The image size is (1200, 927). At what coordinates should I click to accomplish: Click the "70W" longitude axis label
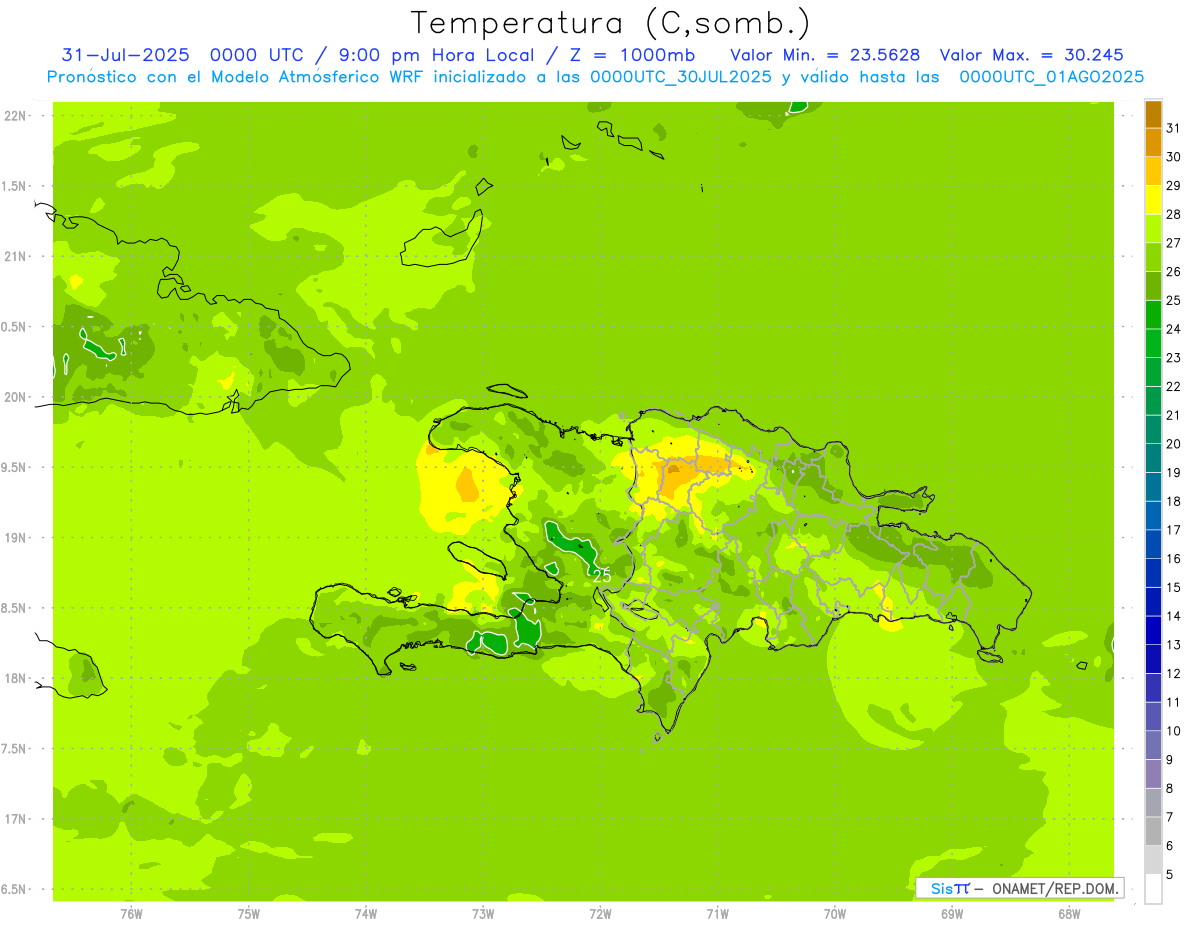pos(835,913)
